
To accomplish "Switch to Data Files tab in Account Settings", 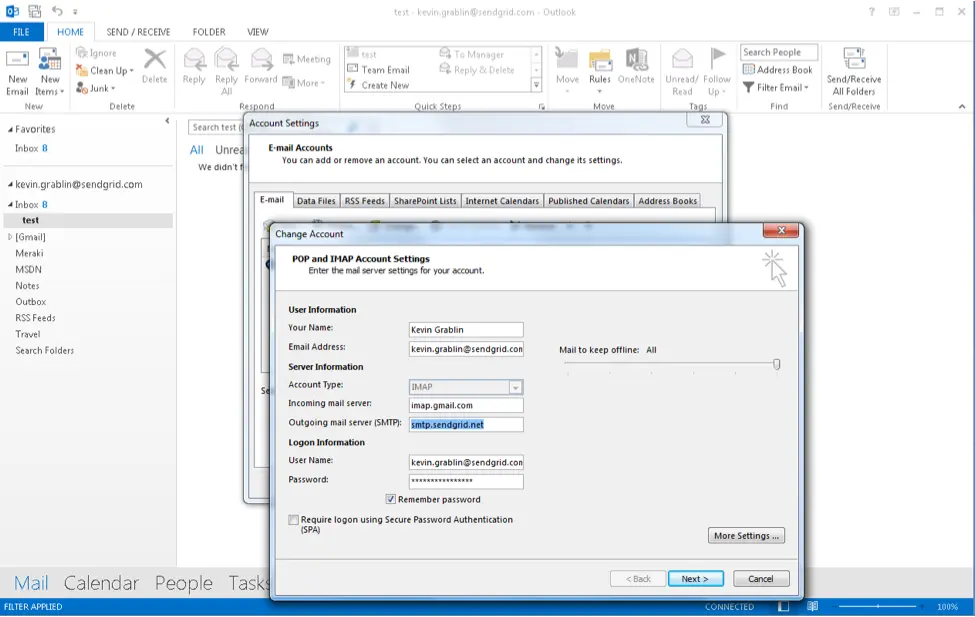I will 316,201.
